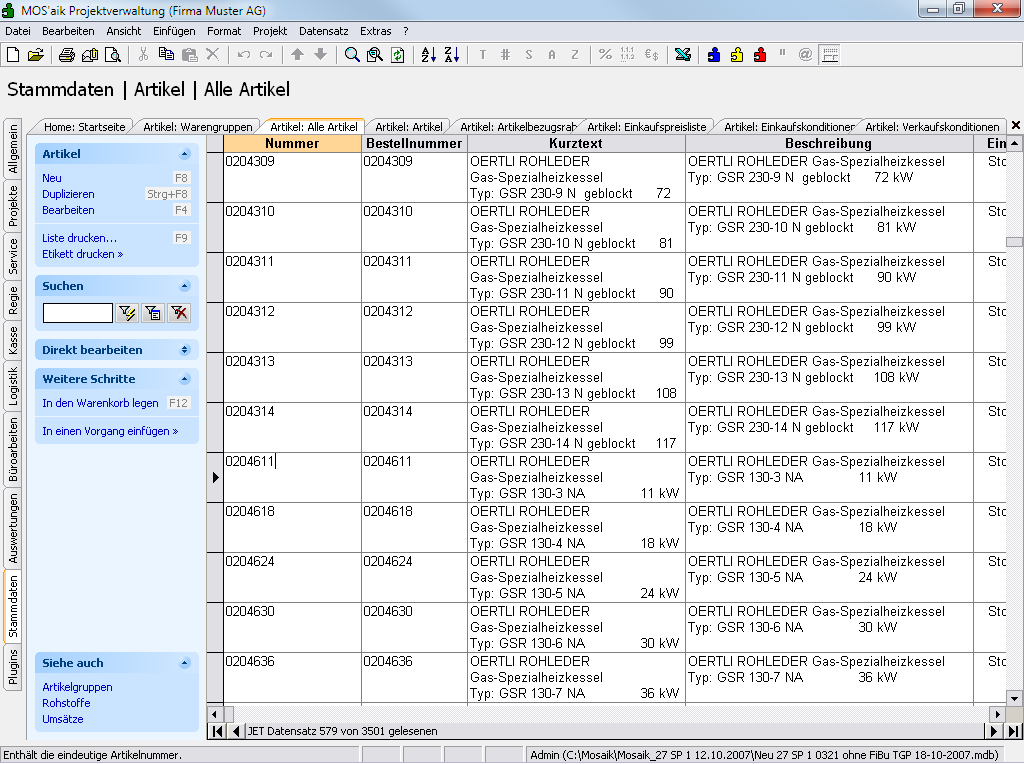Click the blue puzzle piece icon
This screenshot has height=764, width=1024.
coord(714,55)
